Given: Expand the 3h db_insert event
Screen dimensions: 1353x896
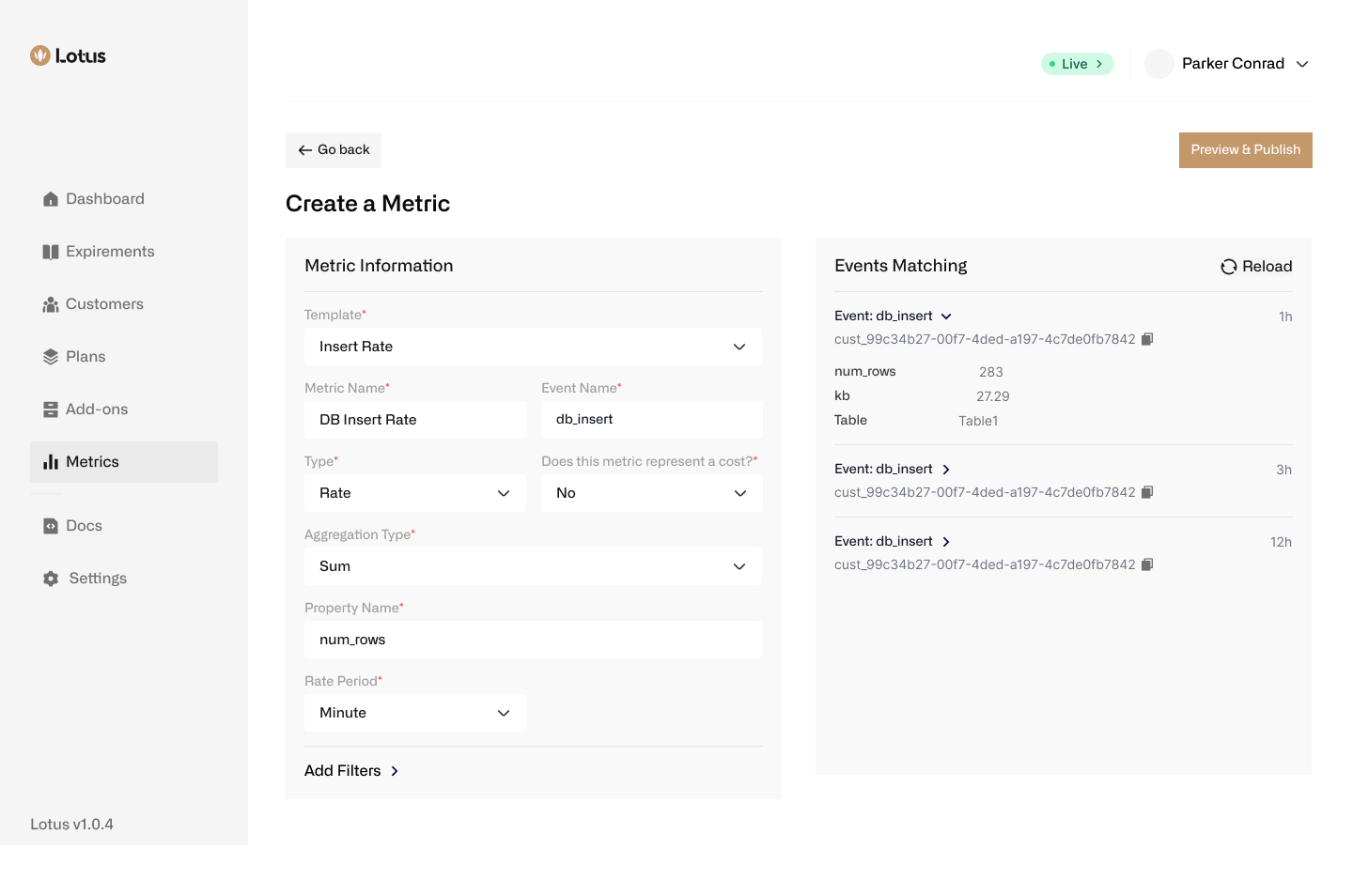Looking at the screenshot, I should [x=946, y=470].
